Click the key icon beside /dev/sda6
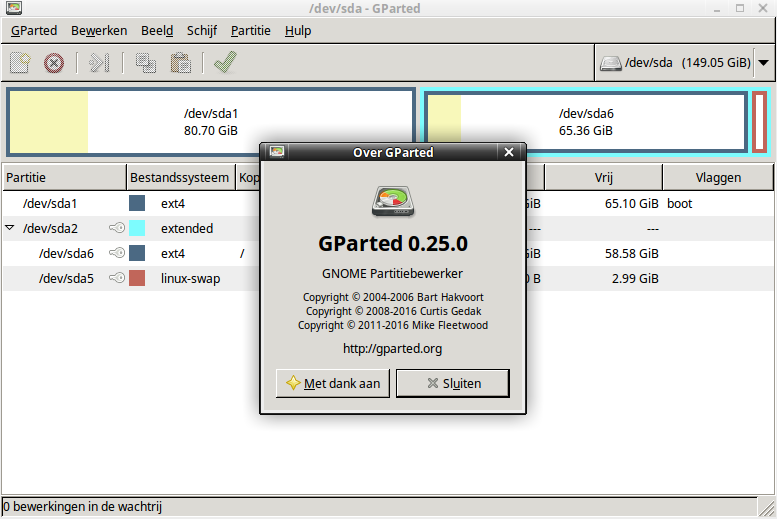Viewport: 777px width, 519px height. point(117,253)
